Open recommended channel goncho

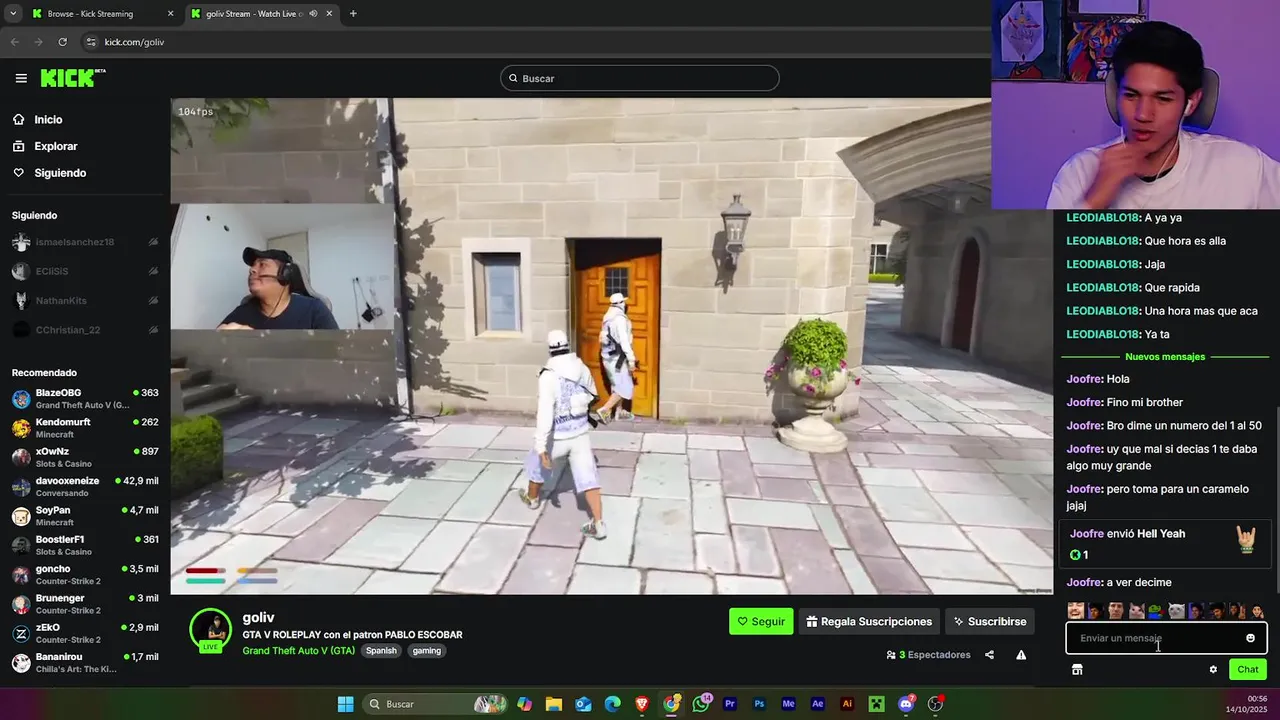click(x=85, y=574)
